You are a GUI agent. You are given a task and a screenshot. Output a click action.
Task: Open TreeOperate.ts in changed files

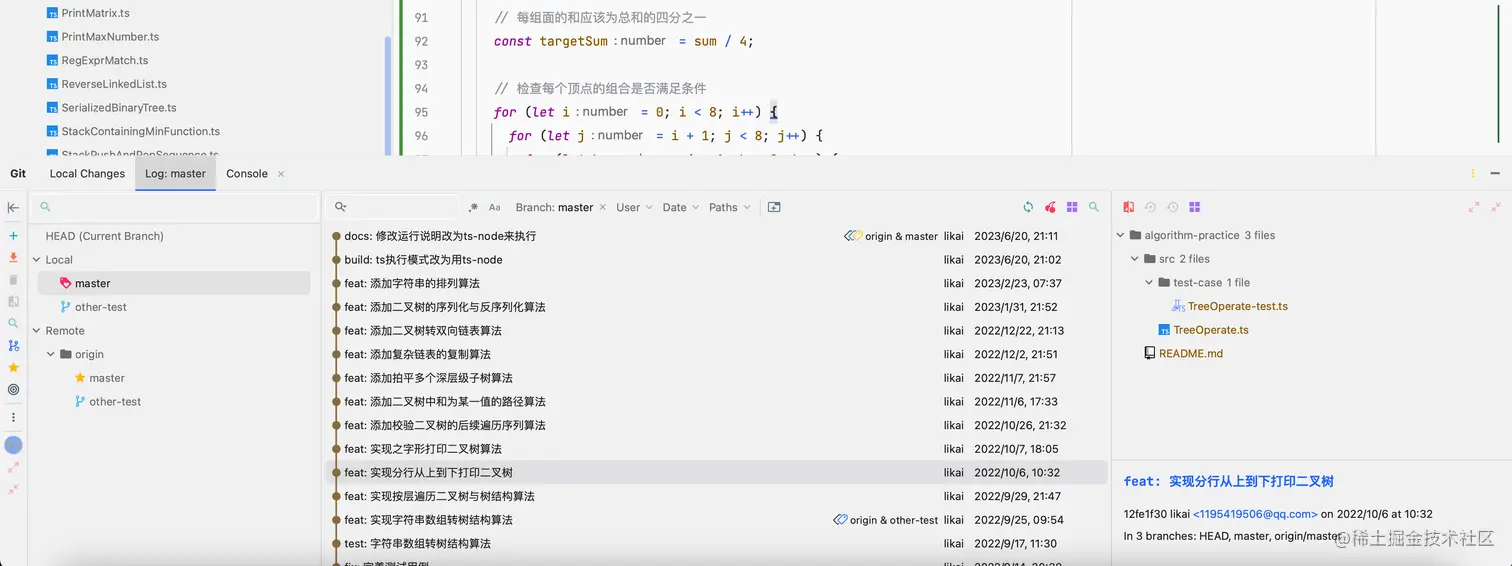pos(1210,330)
